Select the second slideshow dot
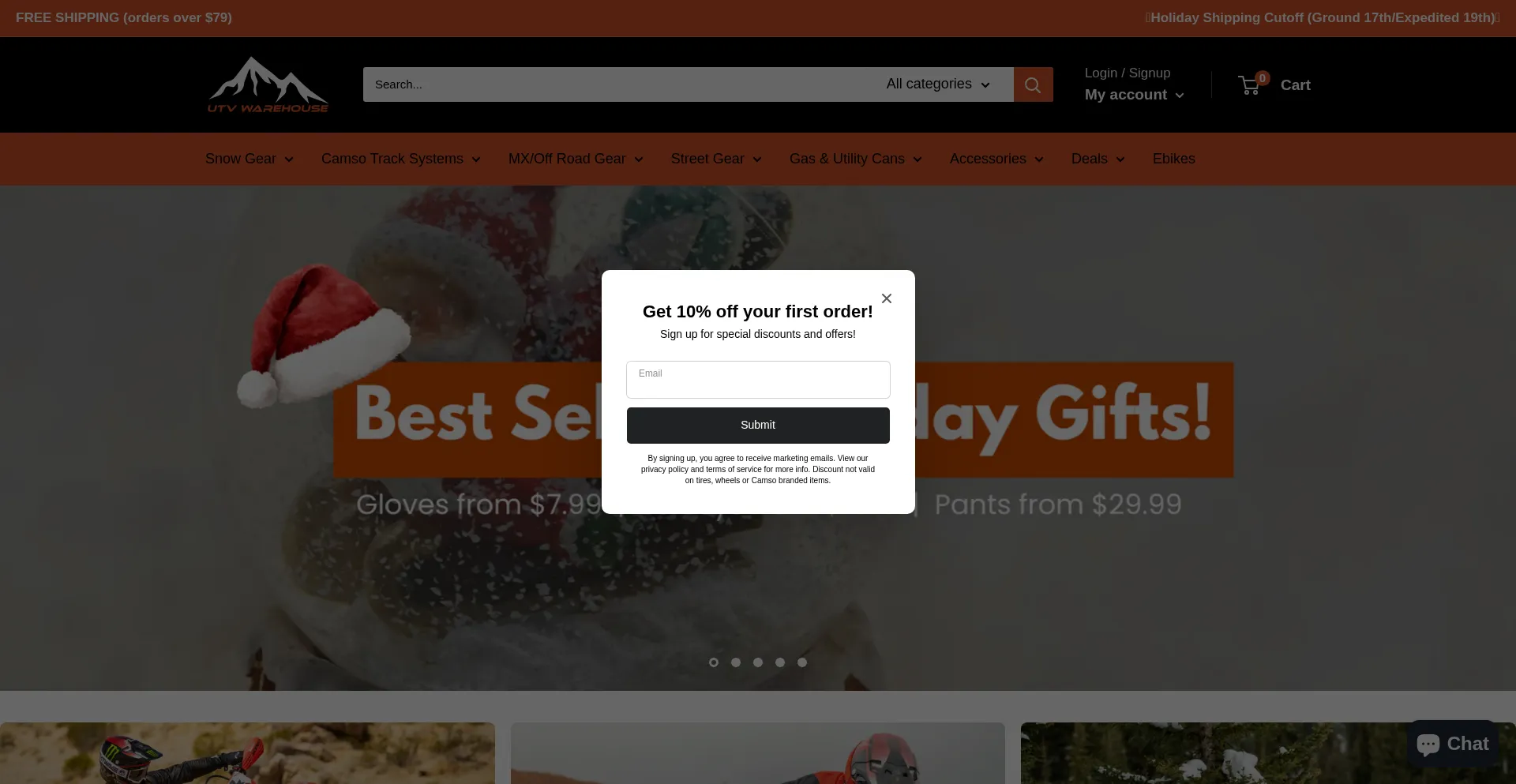Image resolution: width=1516 pixels, height=784 pixels. point(736,662)
